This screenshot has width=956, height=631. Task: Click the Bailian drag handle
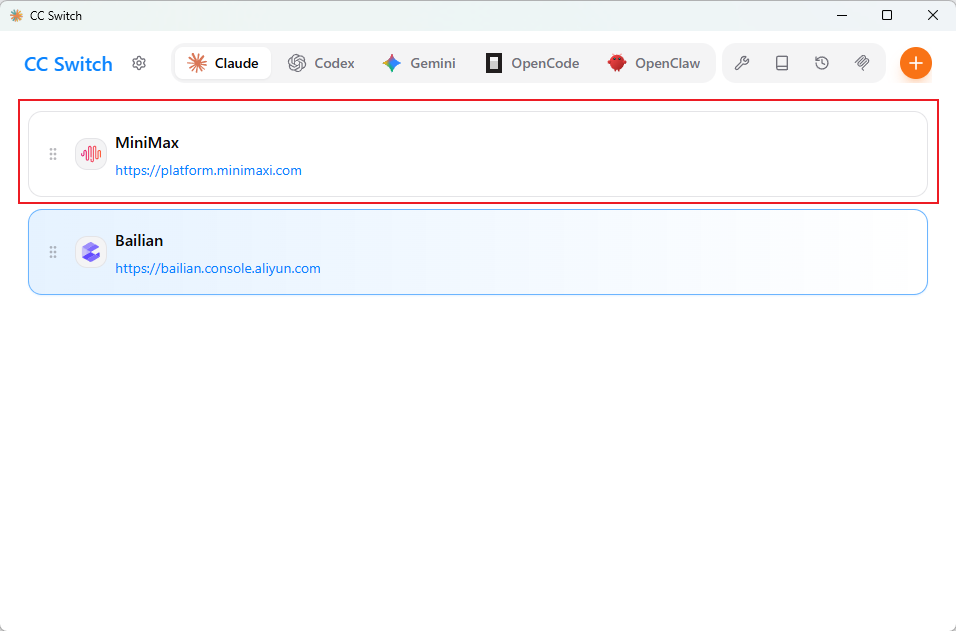pyautogui.click(x=53, y=252)
